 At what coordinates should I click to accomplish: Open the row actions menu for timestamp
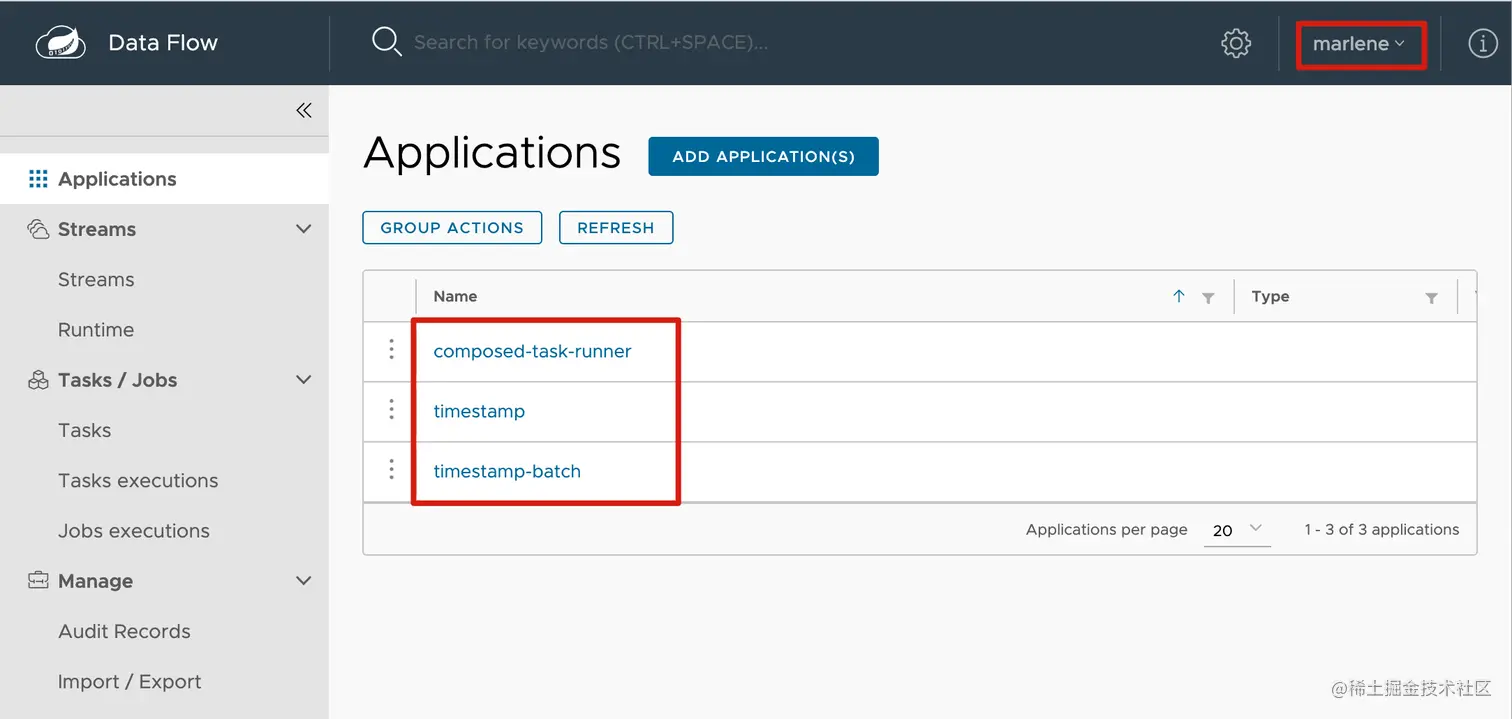tap(391, 410)
